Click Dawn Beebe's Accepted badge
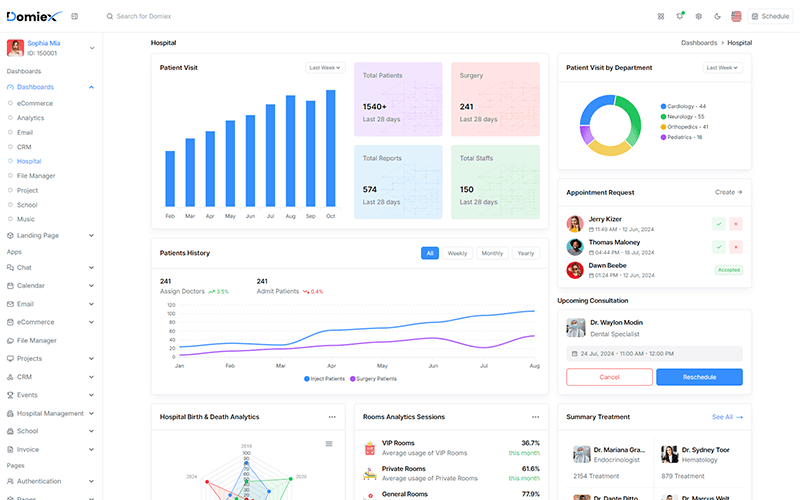Image resolution: width=800 pixels, height=500 pixels. [x=729, y=270]
